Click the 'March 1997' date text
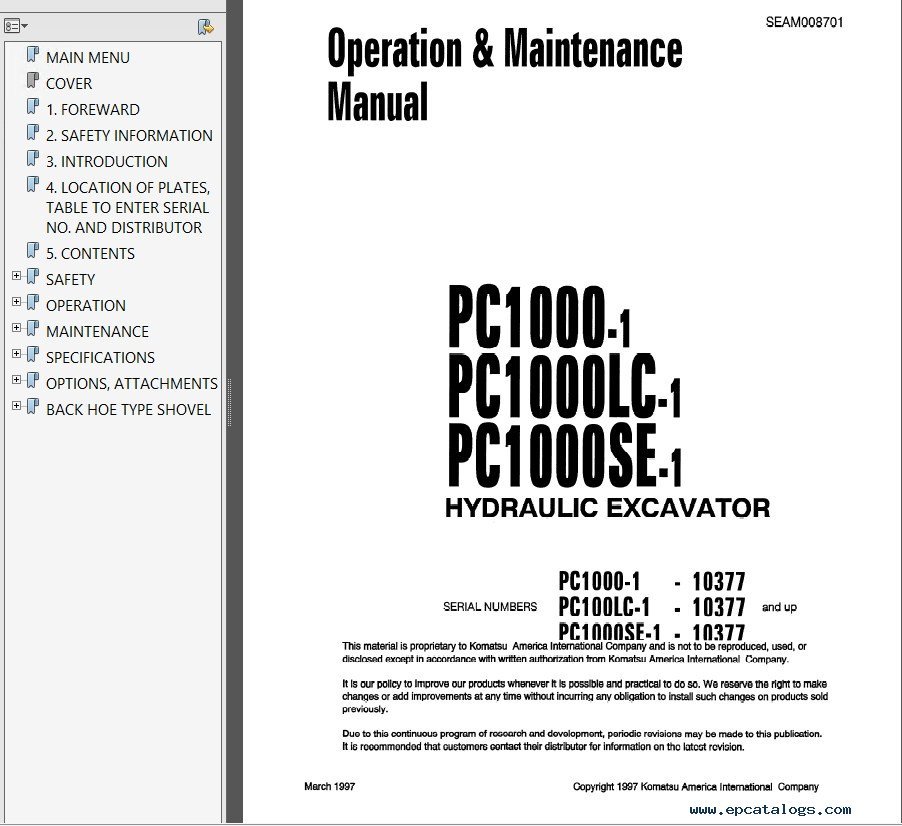Screen dimensions: 902x826 [x=330, y=786]
